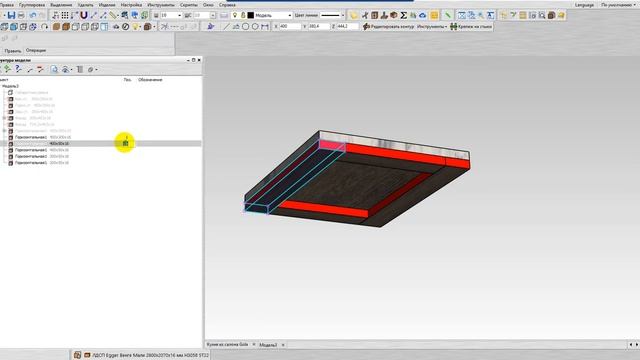640x360 pixels.
Task: Select the straight line drawing tool
Action: point(226,27)
